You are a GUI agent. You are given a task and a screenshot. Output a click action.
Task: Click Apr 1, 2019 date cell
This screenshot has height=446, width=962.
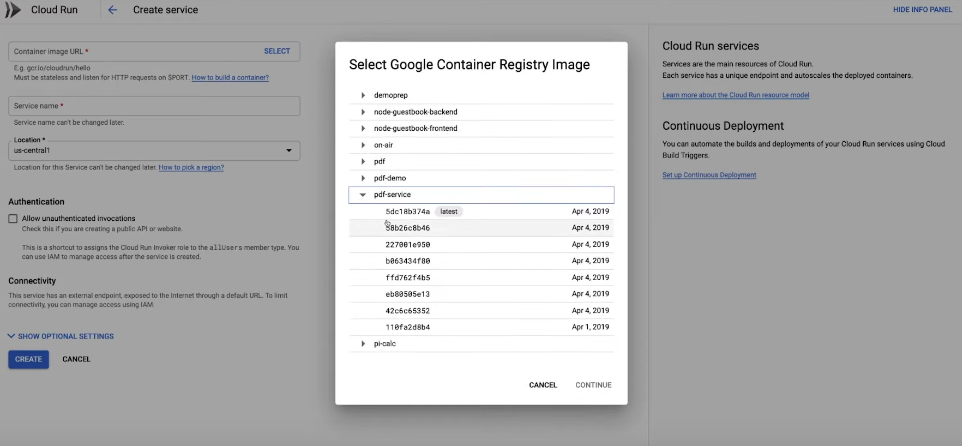(590, 327)
